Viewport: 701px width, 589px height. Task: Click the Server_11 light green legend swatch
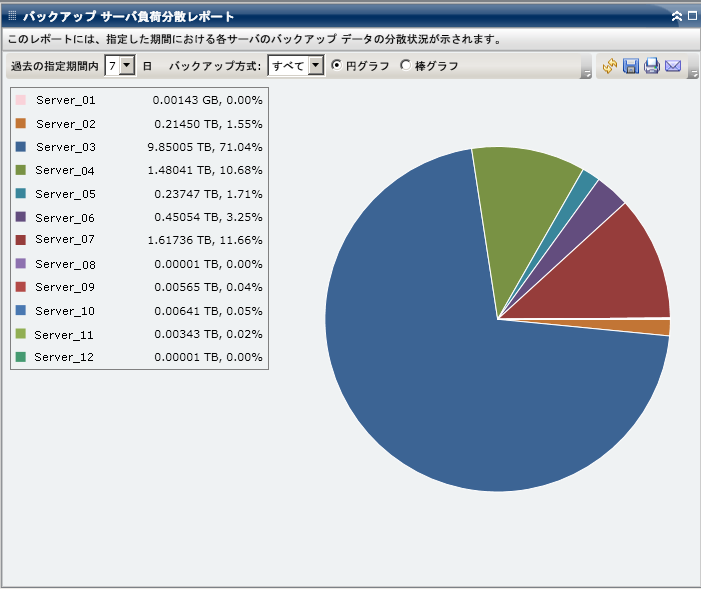[x=21, y=334]
